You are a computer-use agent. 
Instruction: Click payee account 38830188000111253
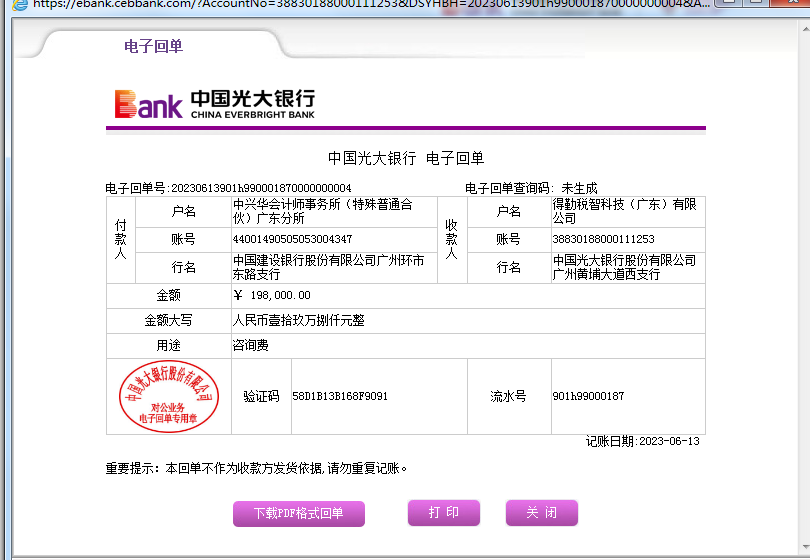click(x=603, y=239)
